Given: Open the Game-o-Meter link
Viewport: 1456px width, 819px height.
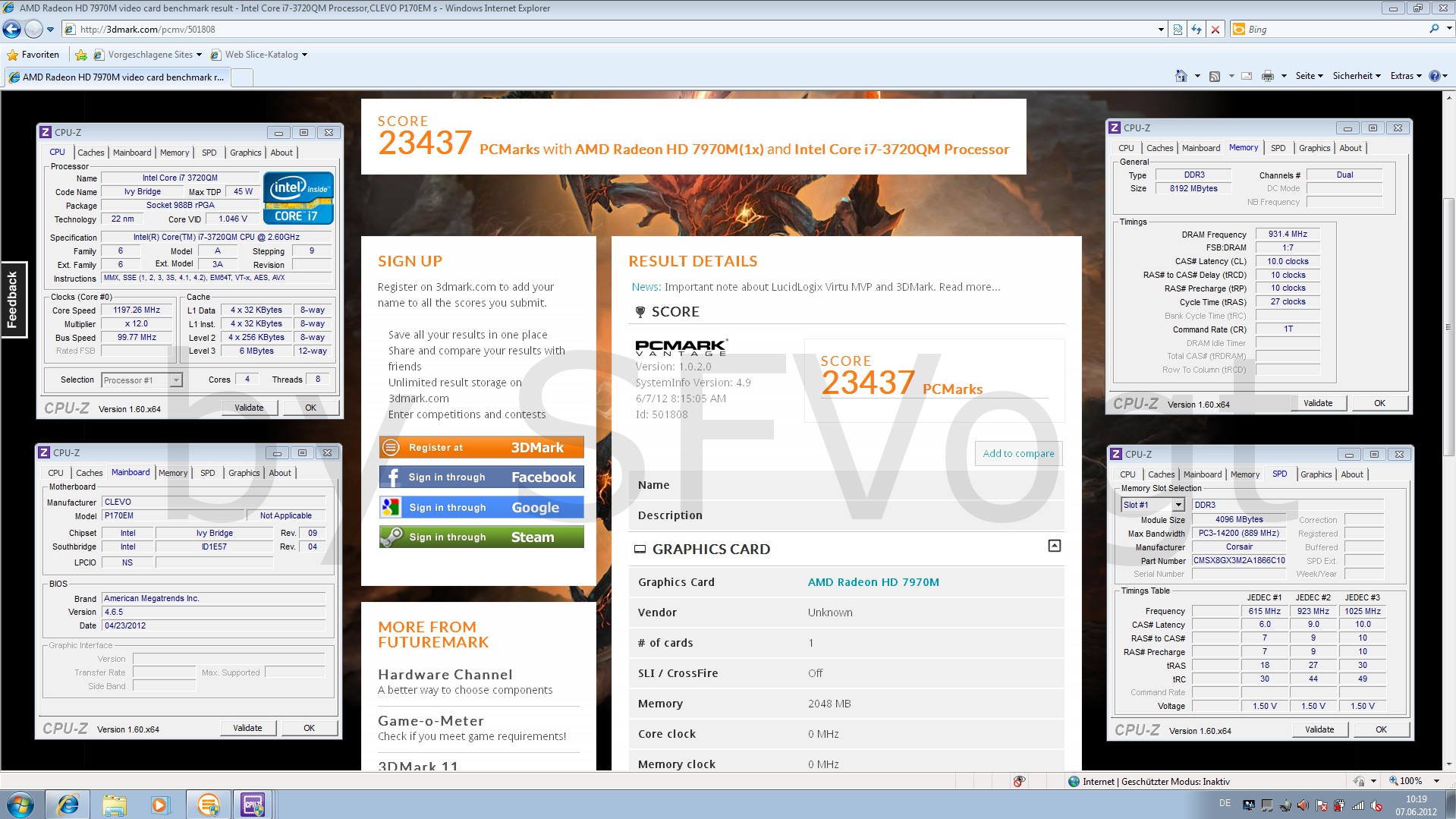Looking at the screenshot, I should (x=431, y=721).
